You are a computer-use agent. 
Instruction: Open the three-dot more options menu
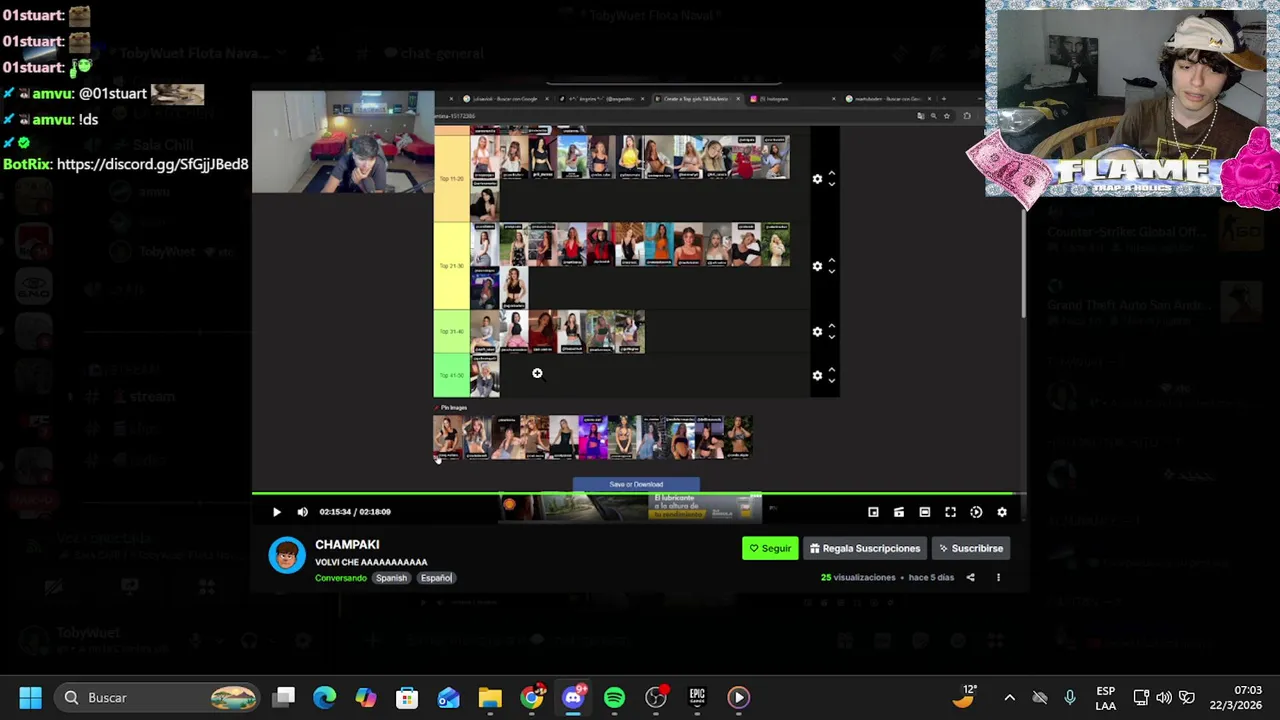tap(998, 577)
